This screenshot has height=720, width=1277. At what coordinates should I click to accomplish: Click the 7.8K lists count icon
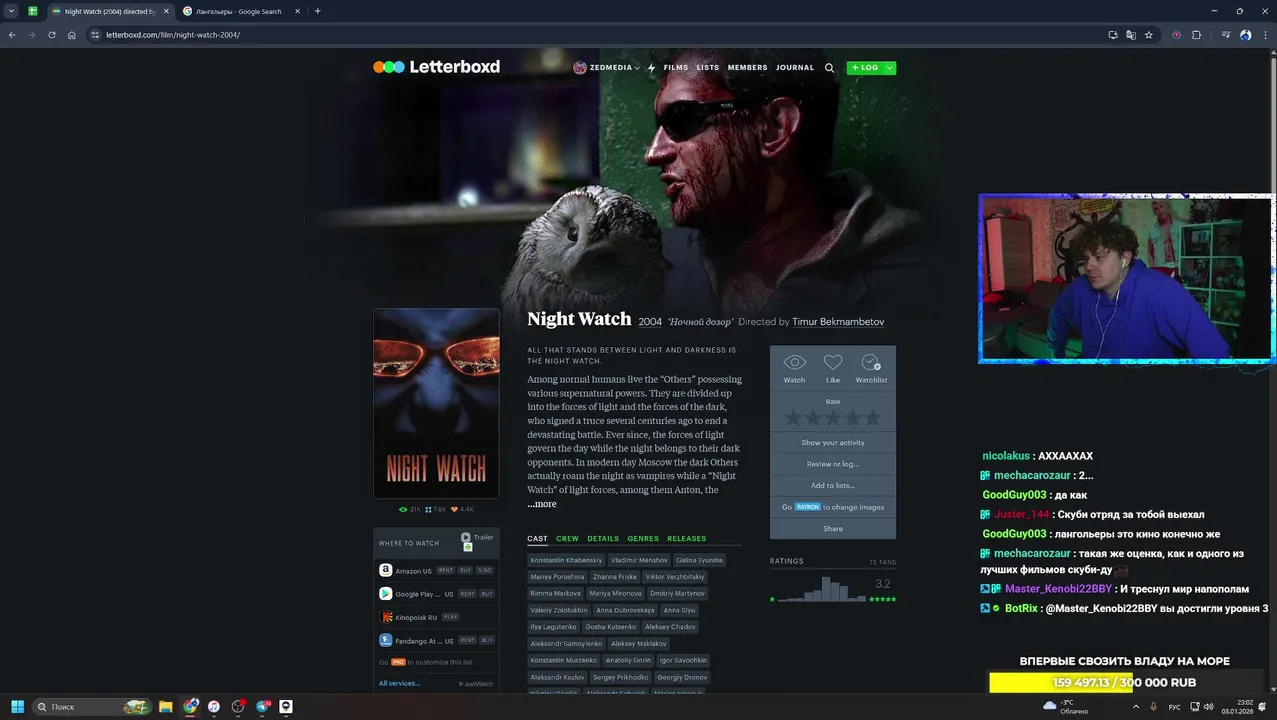[x=429, y=509]
